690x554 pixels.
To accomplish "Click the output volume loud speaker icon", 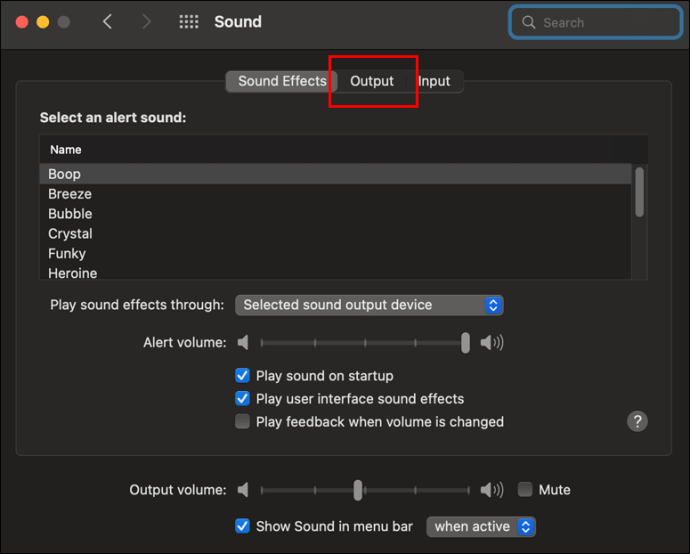I will tap(492, 490).
